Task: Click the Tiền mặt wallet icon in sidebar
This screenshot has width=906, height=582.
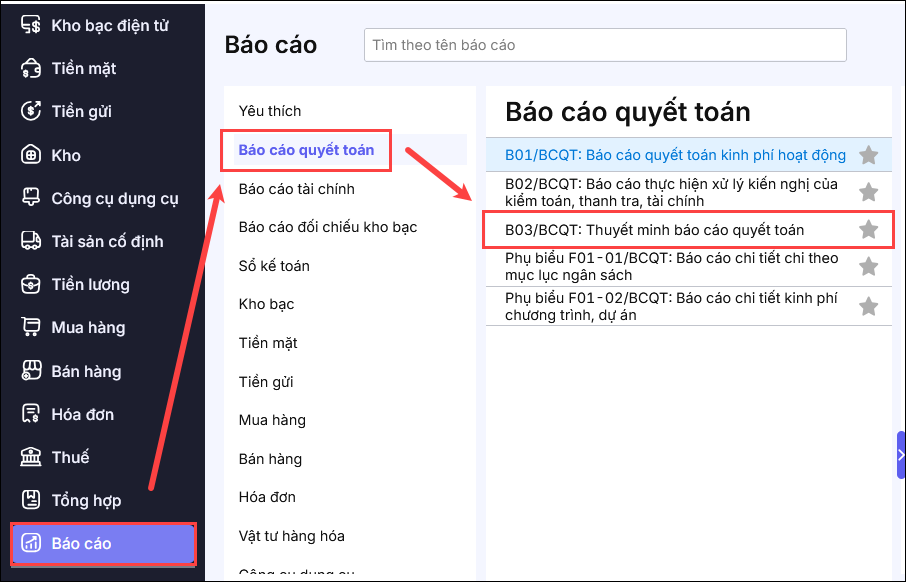Action: [31, 68]
